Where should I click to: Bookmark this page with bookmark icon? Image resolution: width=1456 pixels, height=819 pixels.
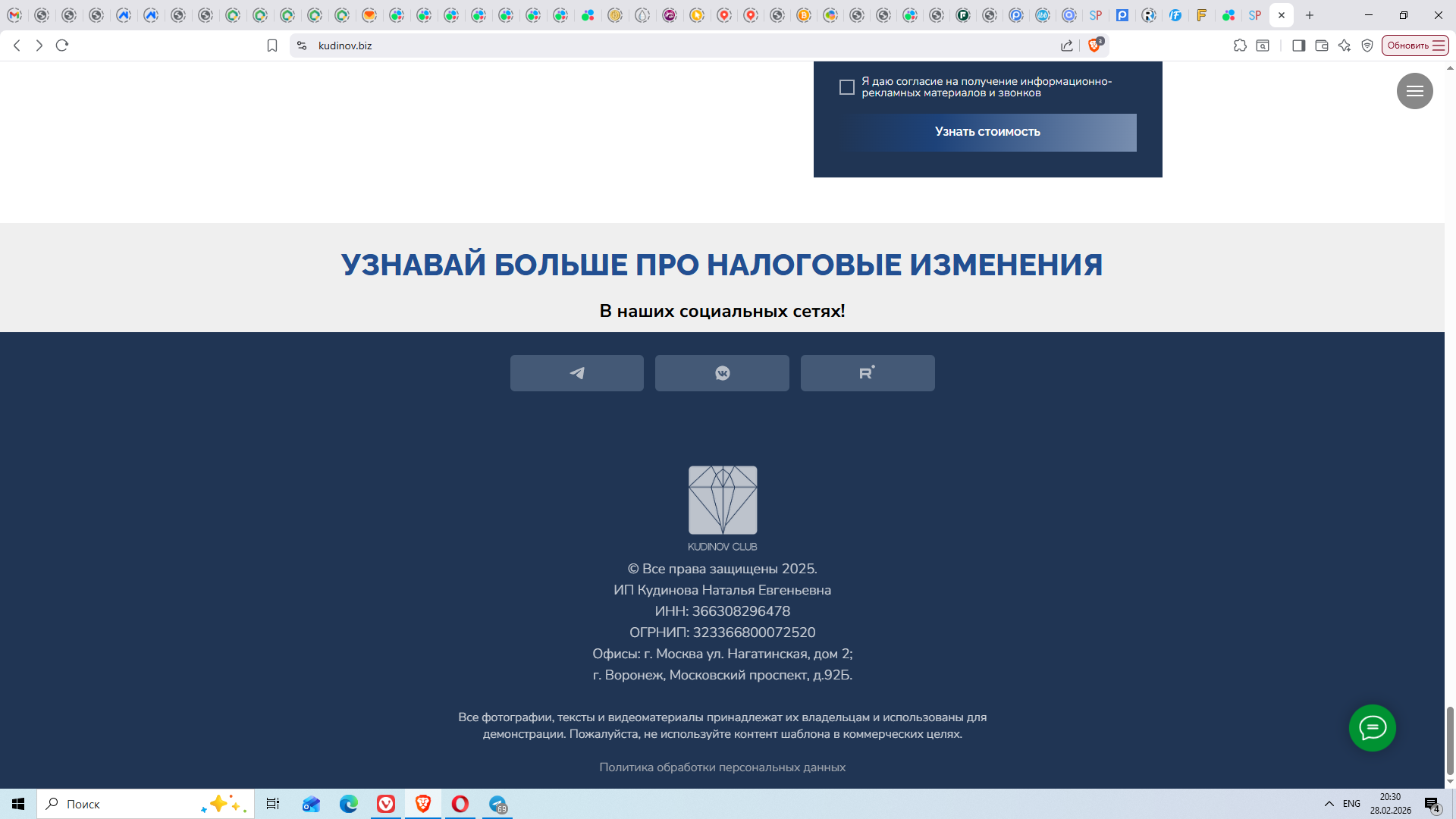(272, 45)
